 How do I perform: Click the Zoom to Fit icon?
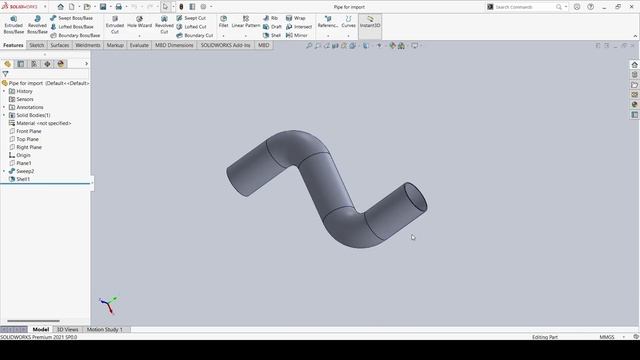(309, 46)
